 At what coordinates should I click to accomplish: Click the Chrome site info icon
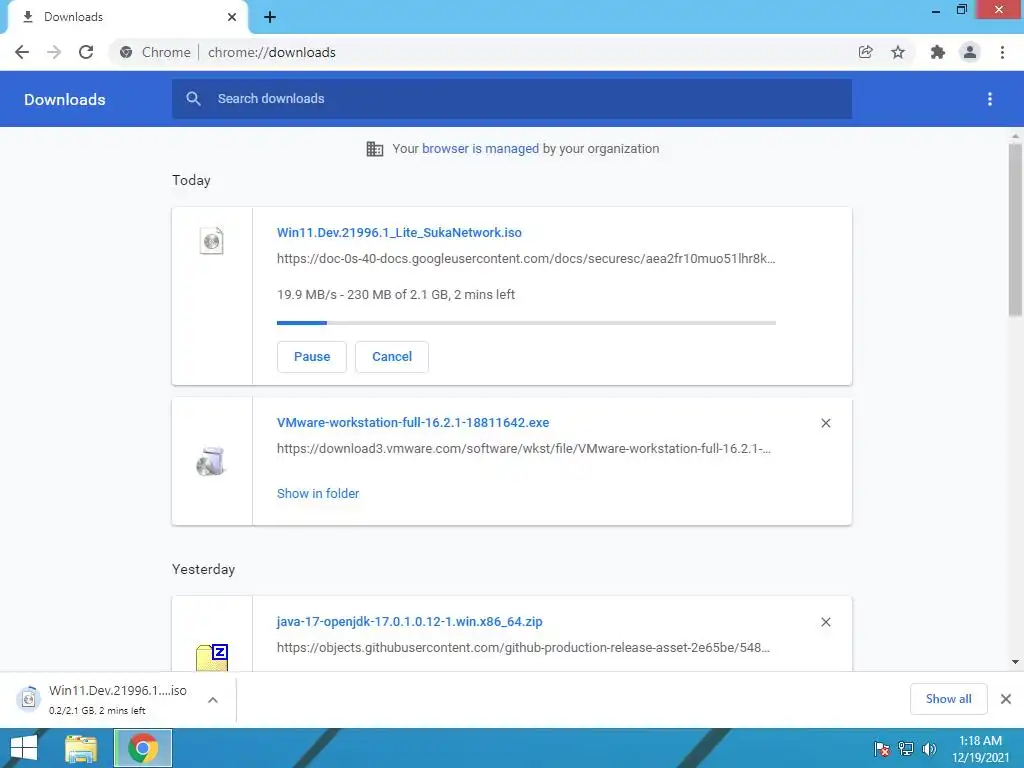coord(126,52)
